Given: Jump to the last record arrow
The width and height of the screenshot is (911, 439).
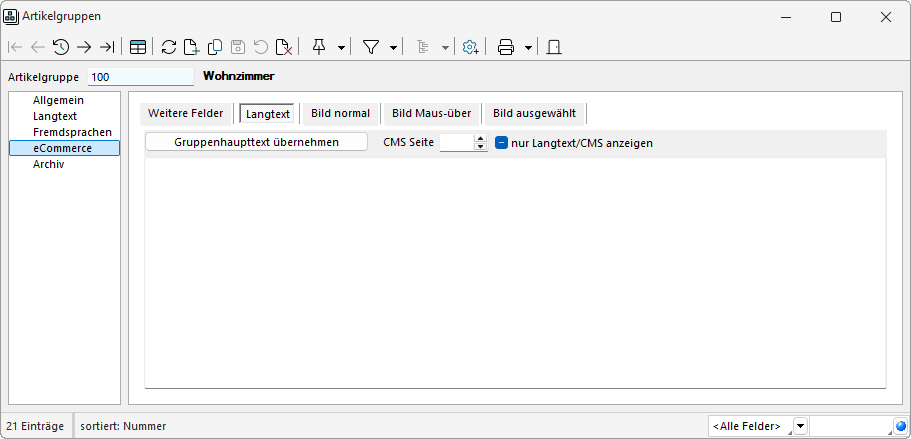Looking at the screenshot, I should pyautogui.click(x=107, y=47).
